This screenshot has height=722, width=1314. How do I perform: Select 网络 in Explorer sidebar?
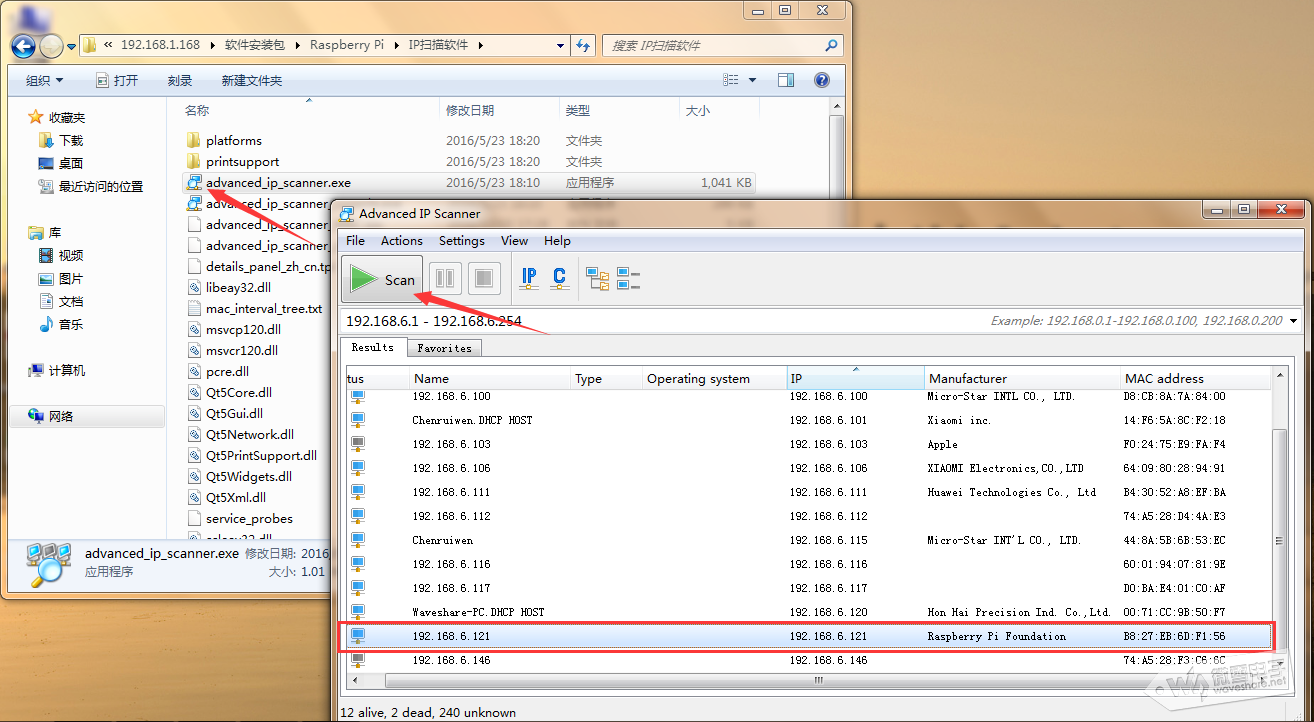coord(61,416)
